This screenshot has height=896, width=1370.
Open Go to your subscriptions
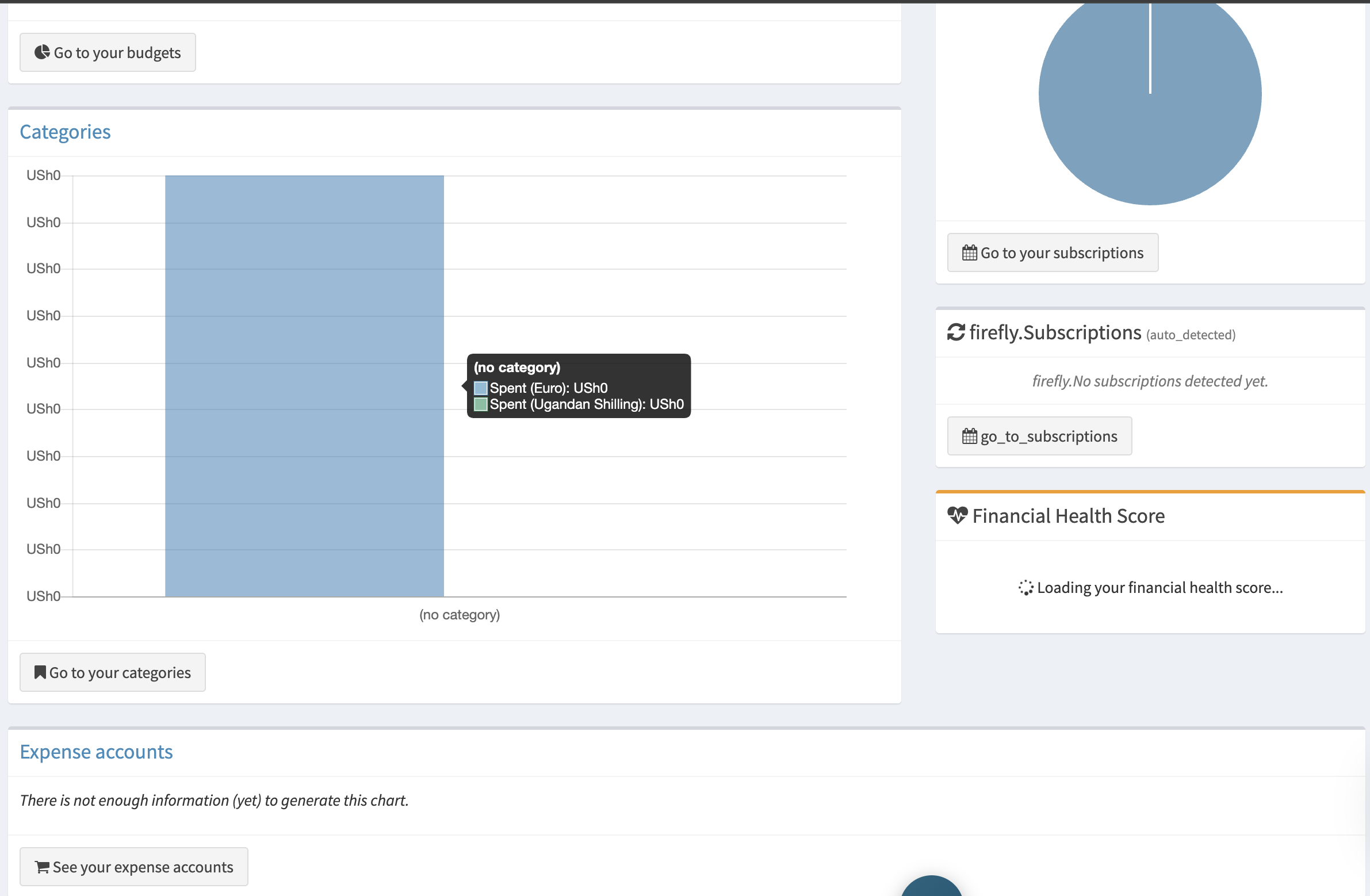[1053, 252]
